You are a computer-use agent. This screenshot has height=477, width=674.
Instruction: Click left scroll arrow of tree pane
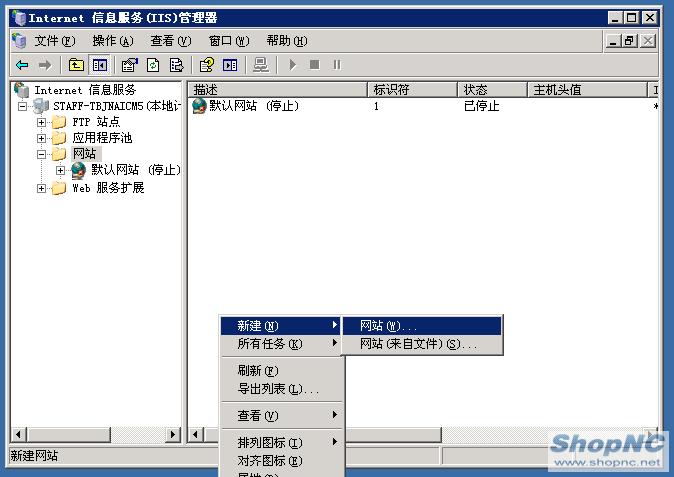tap(18, 434)
